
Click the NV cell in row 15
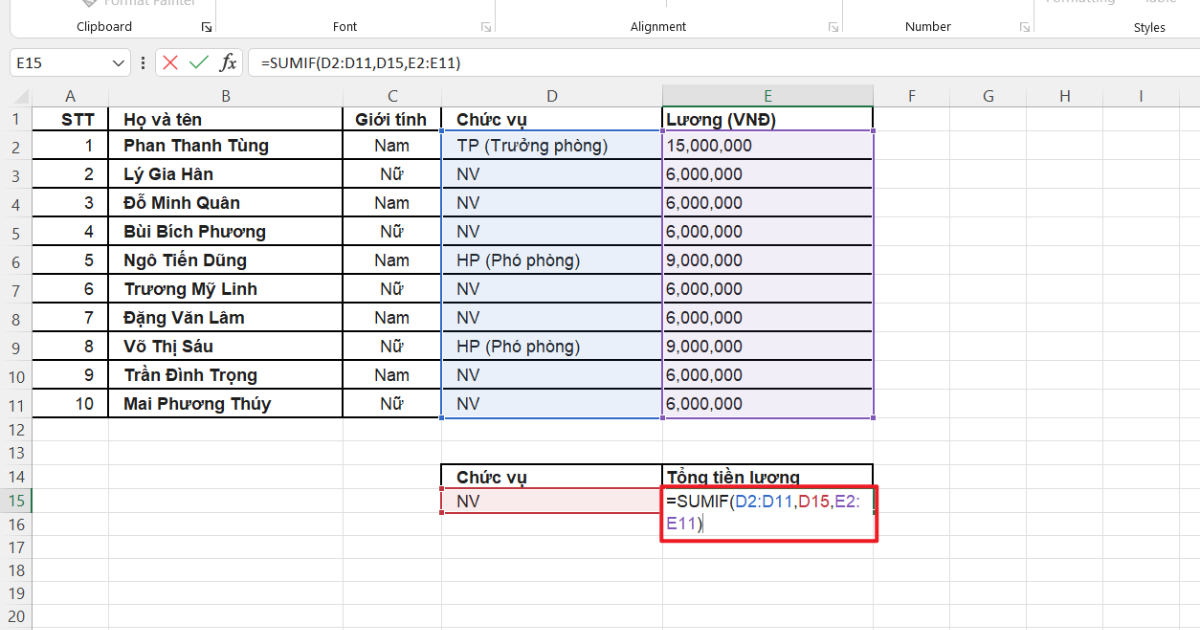(552, 501)
